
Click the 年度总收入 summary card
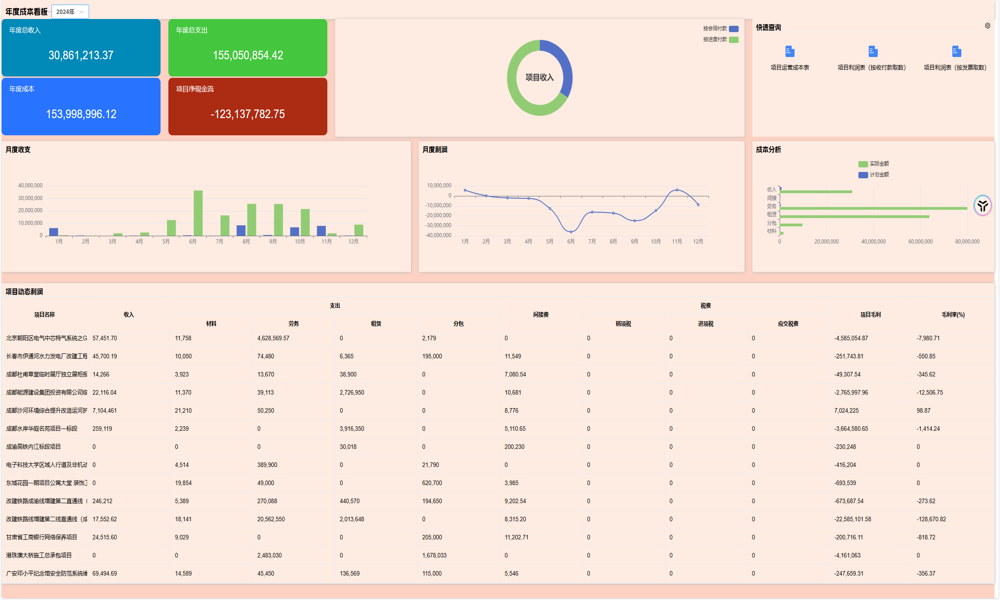[x=81, y=47]
